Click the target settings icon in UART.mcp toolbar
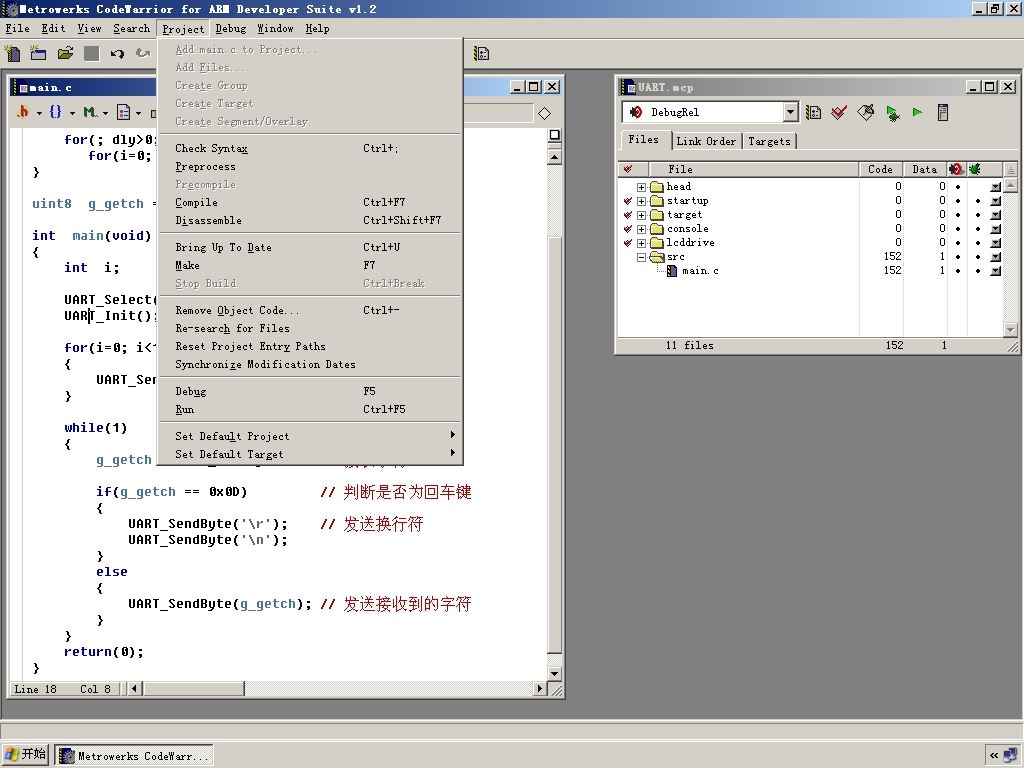The image size is (1024, 768). pos(813,112)
